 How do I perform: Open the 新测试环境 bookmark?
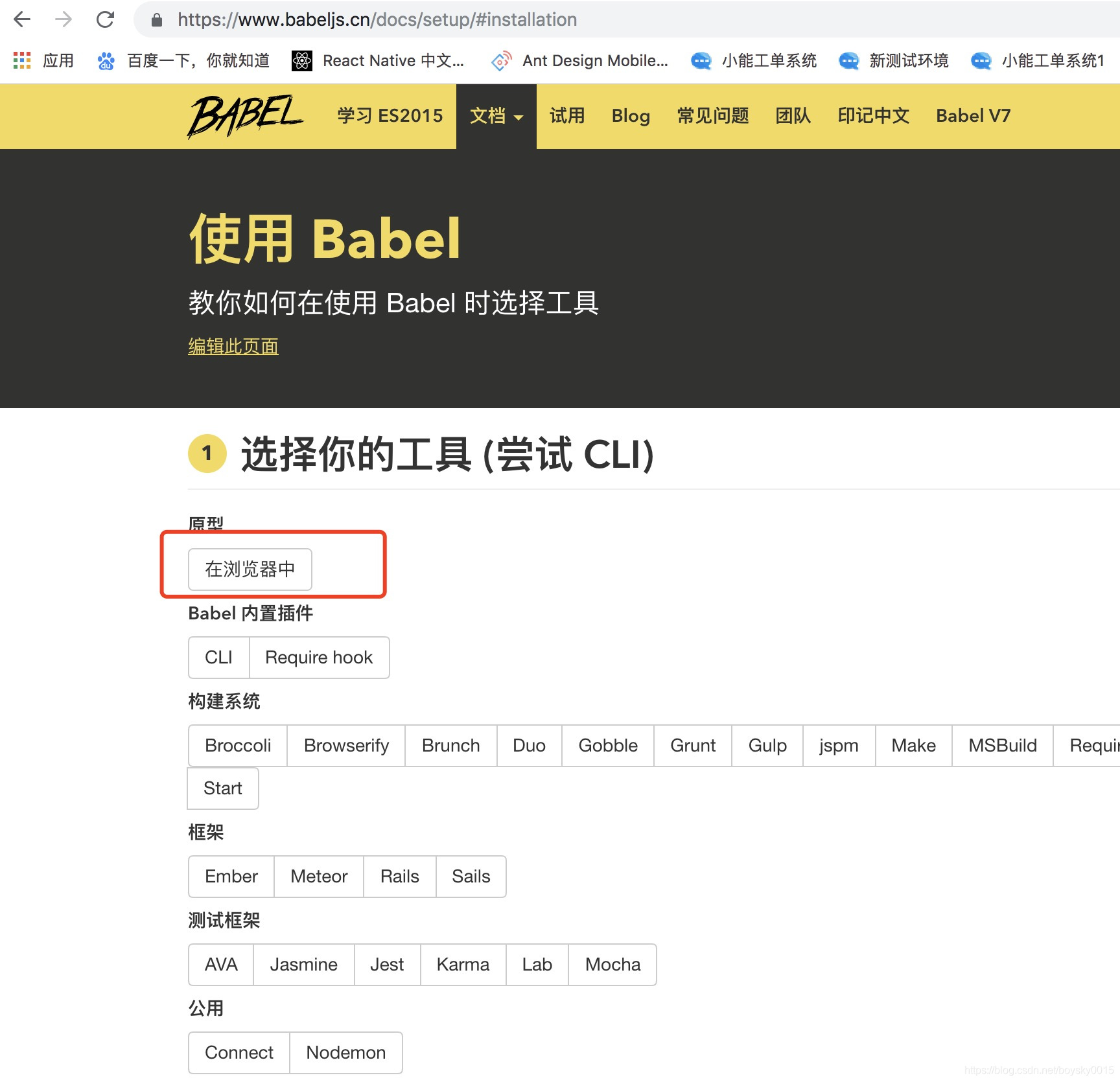click(894, 60)
